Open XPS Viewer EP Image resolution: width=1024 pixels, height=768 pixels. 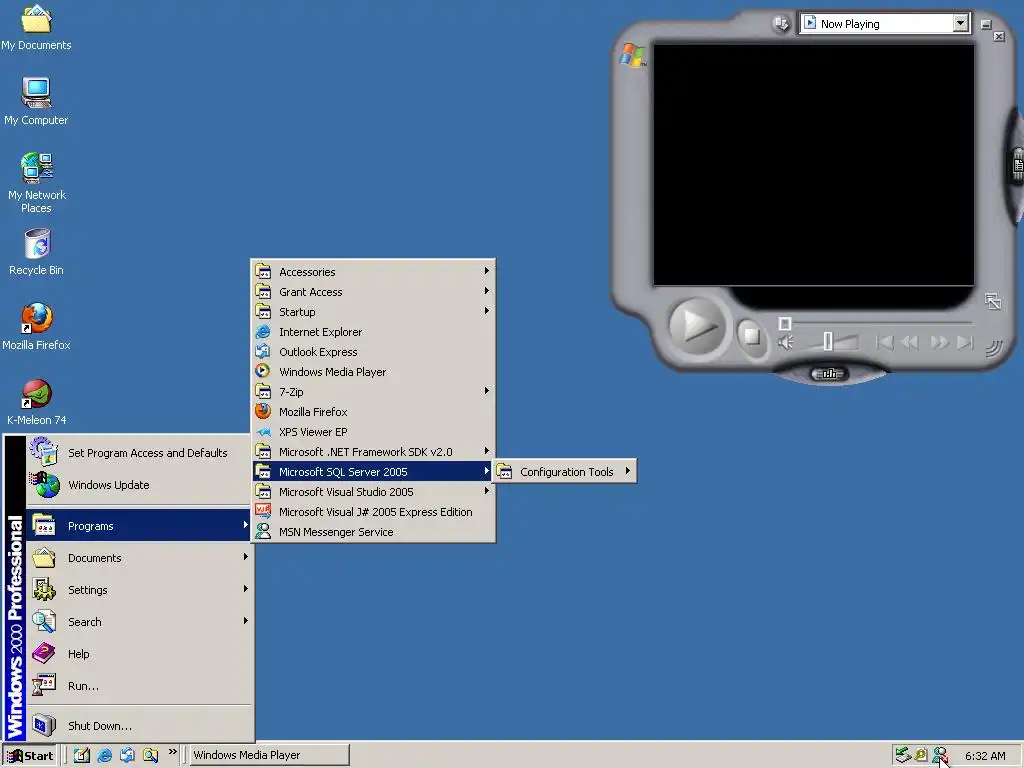[373, 432]
